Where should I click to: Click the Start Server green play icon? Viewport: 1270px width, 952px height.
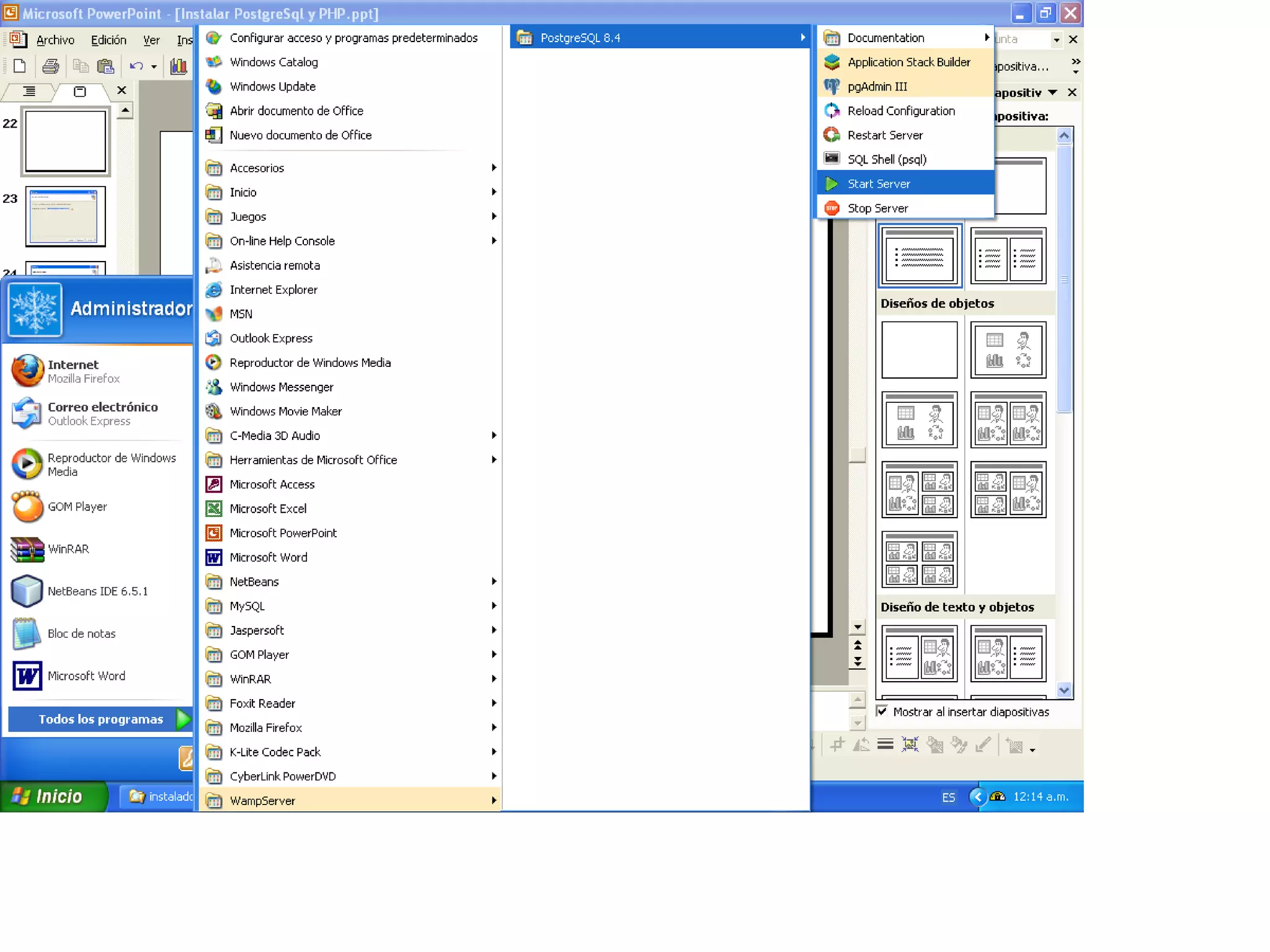[832, 183]
